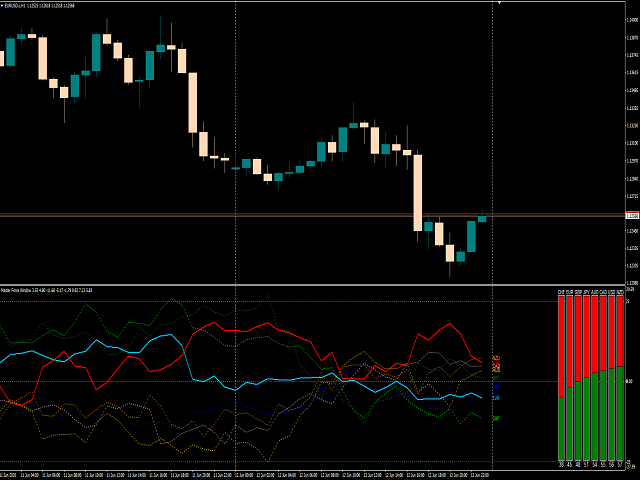Click the GBP strength bar

[x=578, y=378]
